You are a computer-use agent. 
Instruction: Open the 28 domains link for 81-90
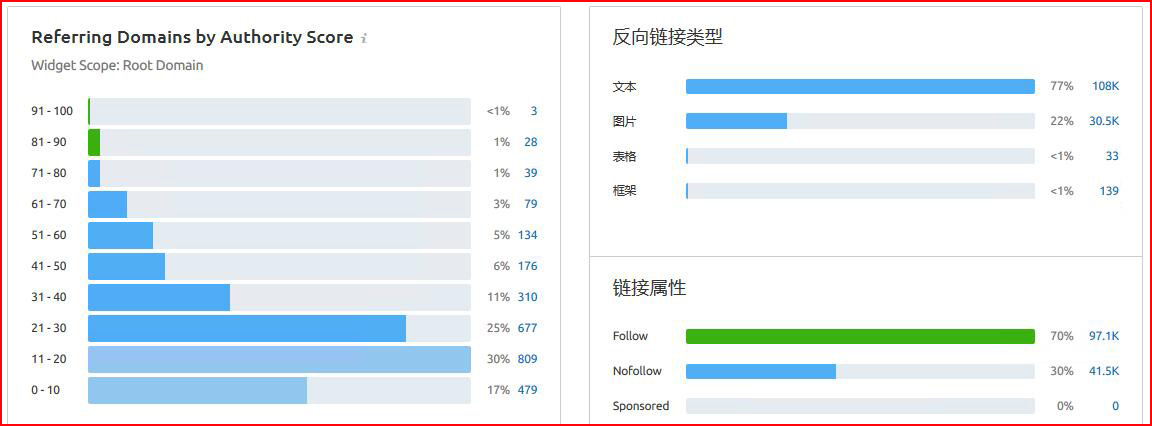pyautogui.click(x=530, y=142)
